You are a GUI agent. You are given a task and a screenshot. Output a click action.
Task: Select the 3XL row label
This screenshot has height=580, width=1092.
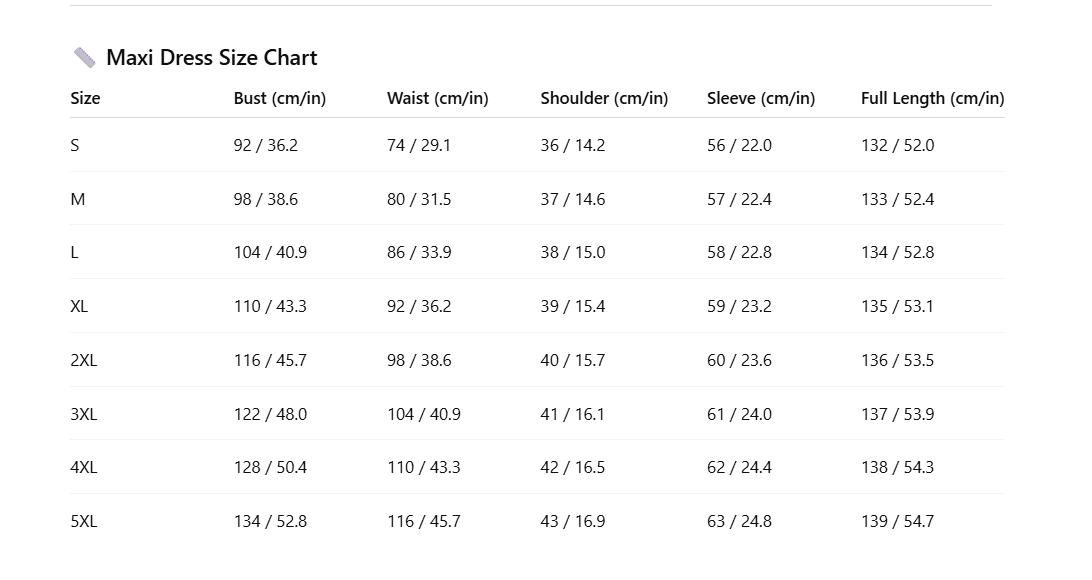pyautogui.click(x=83, y=414)
